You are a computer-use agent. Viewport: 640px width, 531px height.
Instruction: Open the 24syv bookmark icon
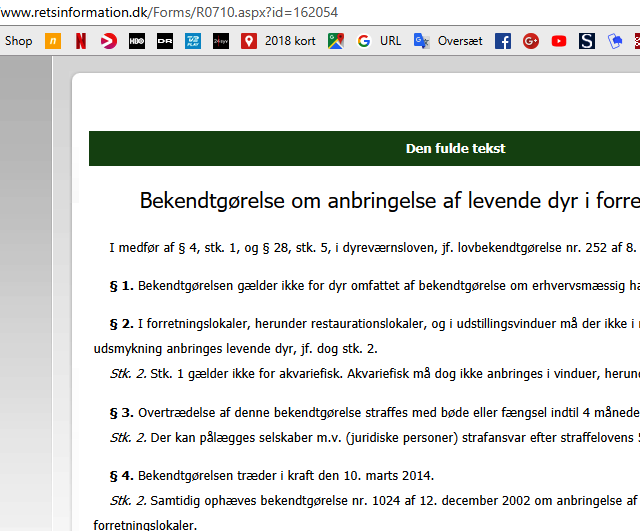tap(221, 41)
